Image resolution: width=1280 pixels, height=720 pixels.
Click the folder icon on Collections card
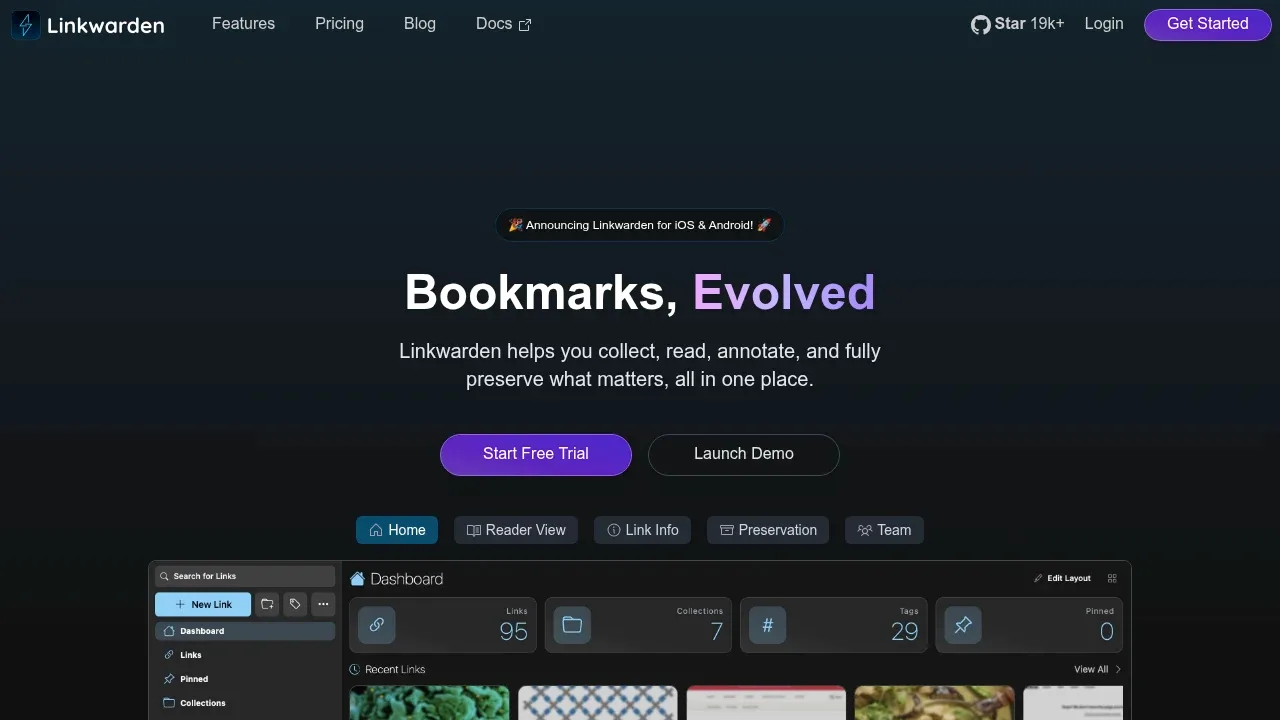click(572, 625)
